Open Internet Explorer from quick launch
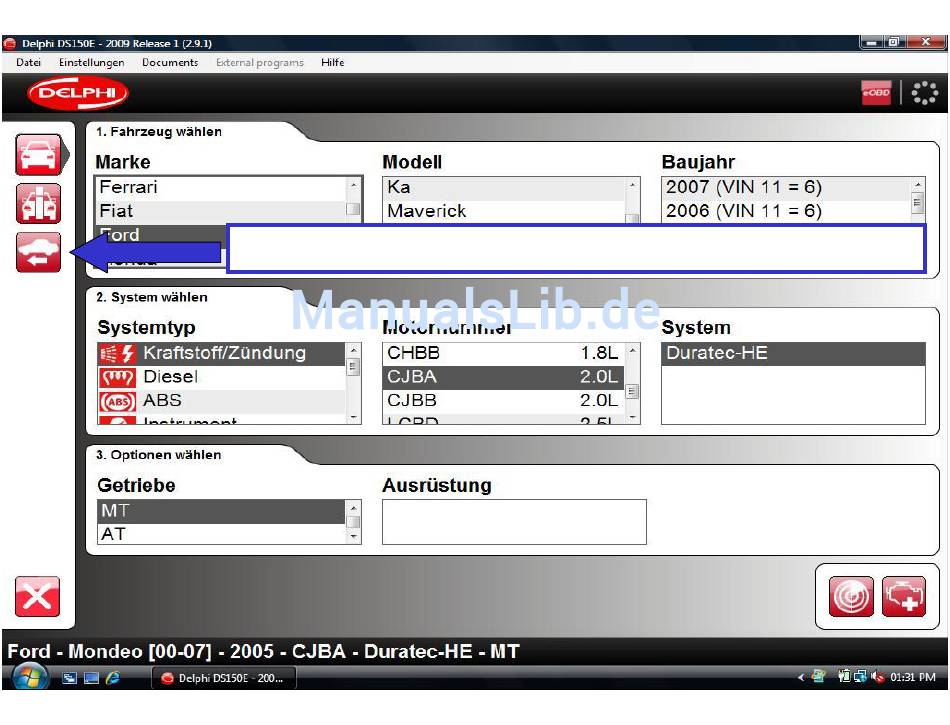 pos(113,678)
